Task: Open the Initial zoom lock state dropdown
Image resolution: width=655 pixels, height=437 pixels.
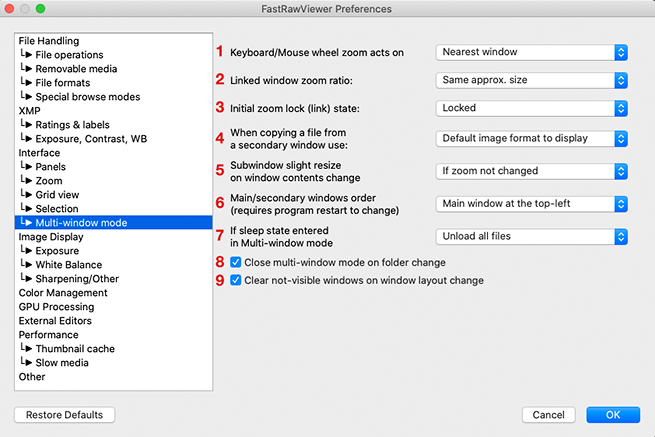Action: tap(532, 108)
